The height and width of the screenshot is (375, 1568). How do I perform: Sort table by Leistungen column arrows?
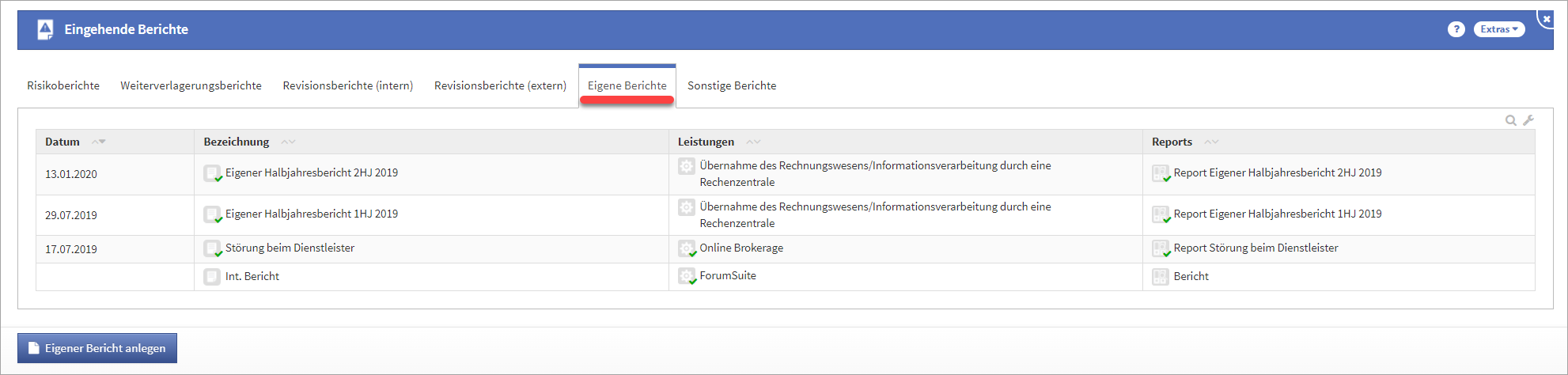click(753, 142)
